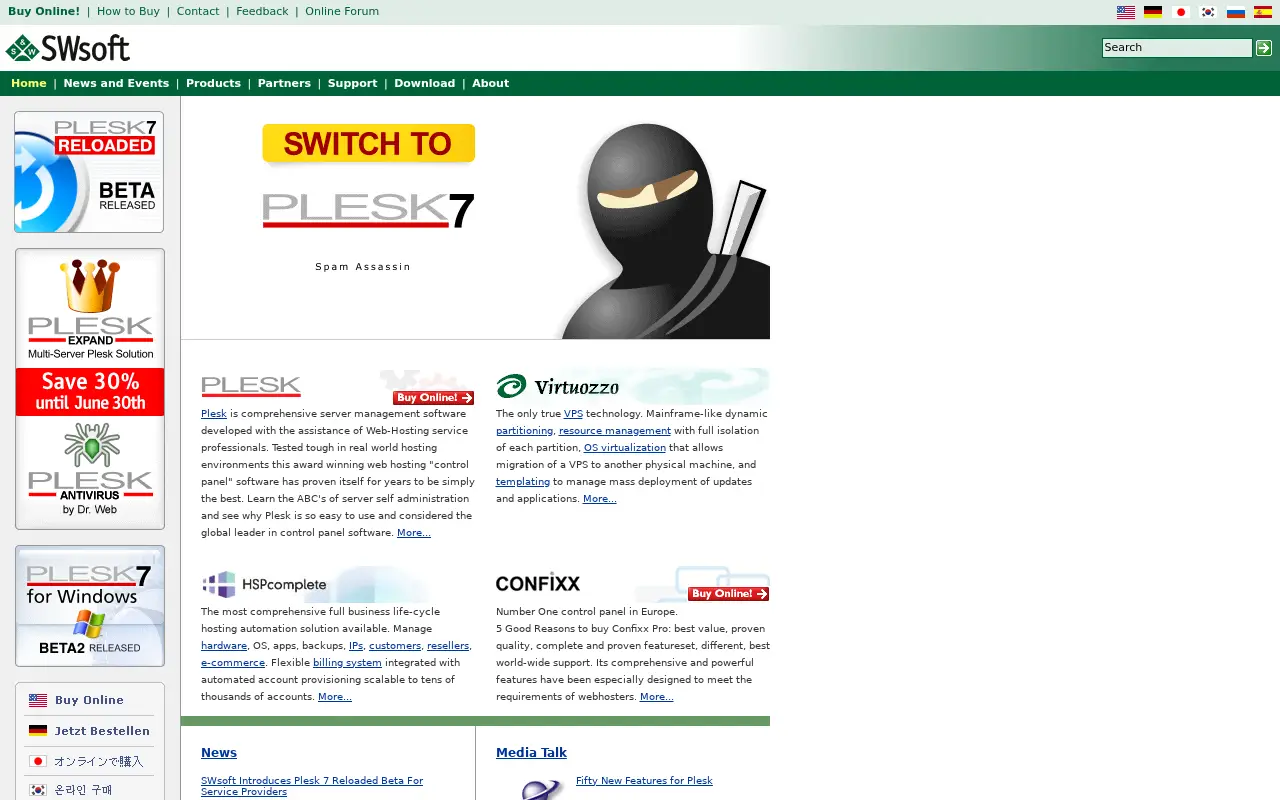Click the Buy Online! top bar link

coord(44,12)
